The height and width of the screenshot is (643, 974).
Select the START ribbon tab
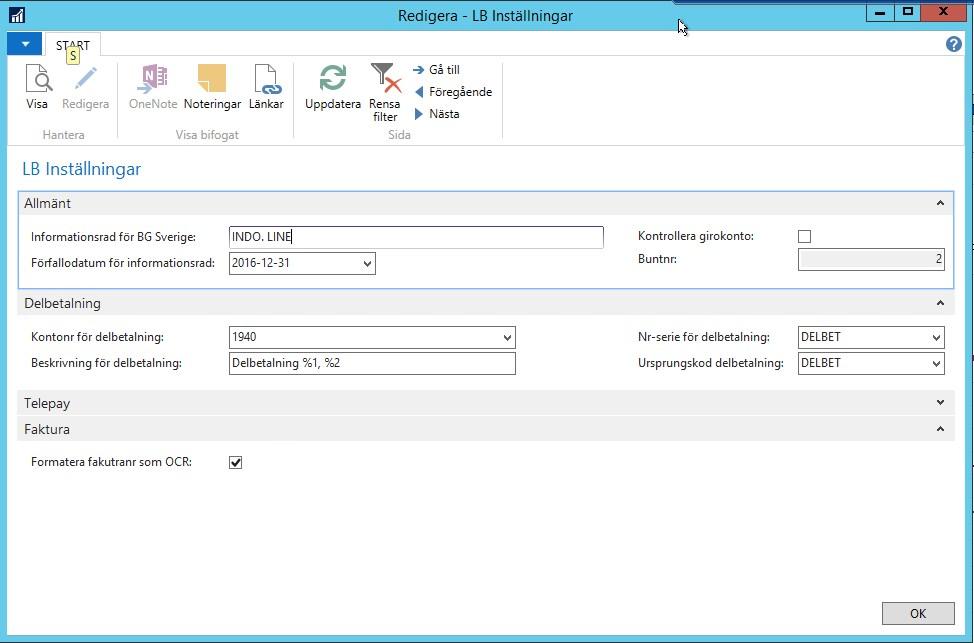pos(73,45)
